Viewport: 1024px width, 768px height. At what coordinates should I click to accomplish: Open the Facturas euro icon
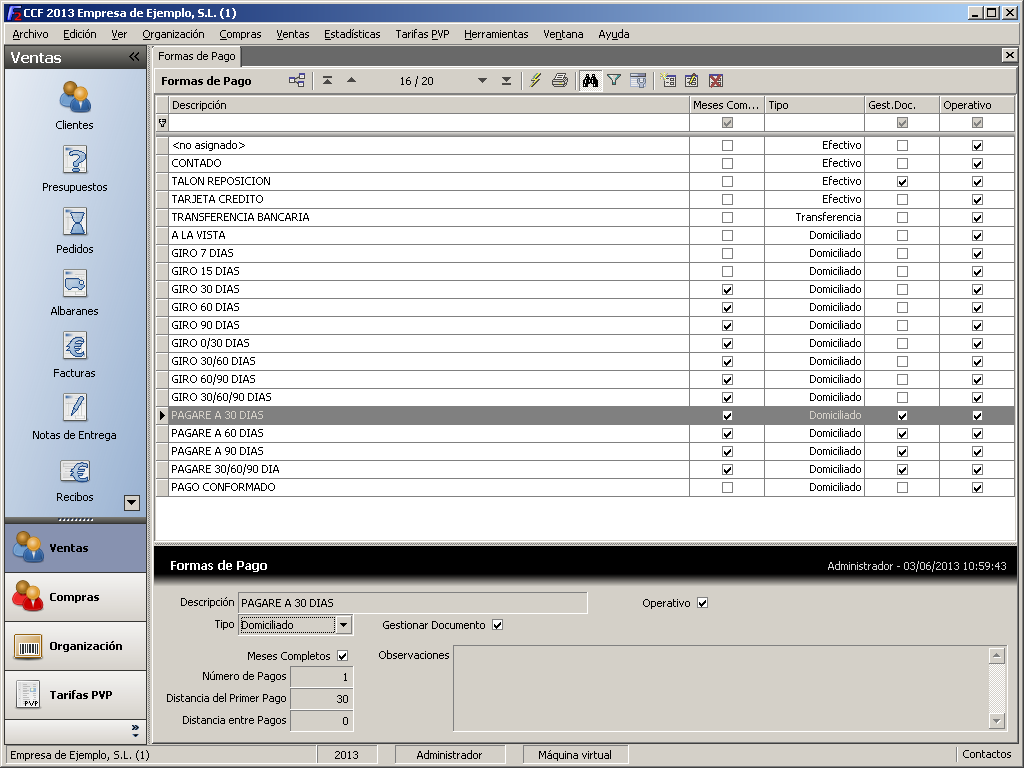pos(74,345)
